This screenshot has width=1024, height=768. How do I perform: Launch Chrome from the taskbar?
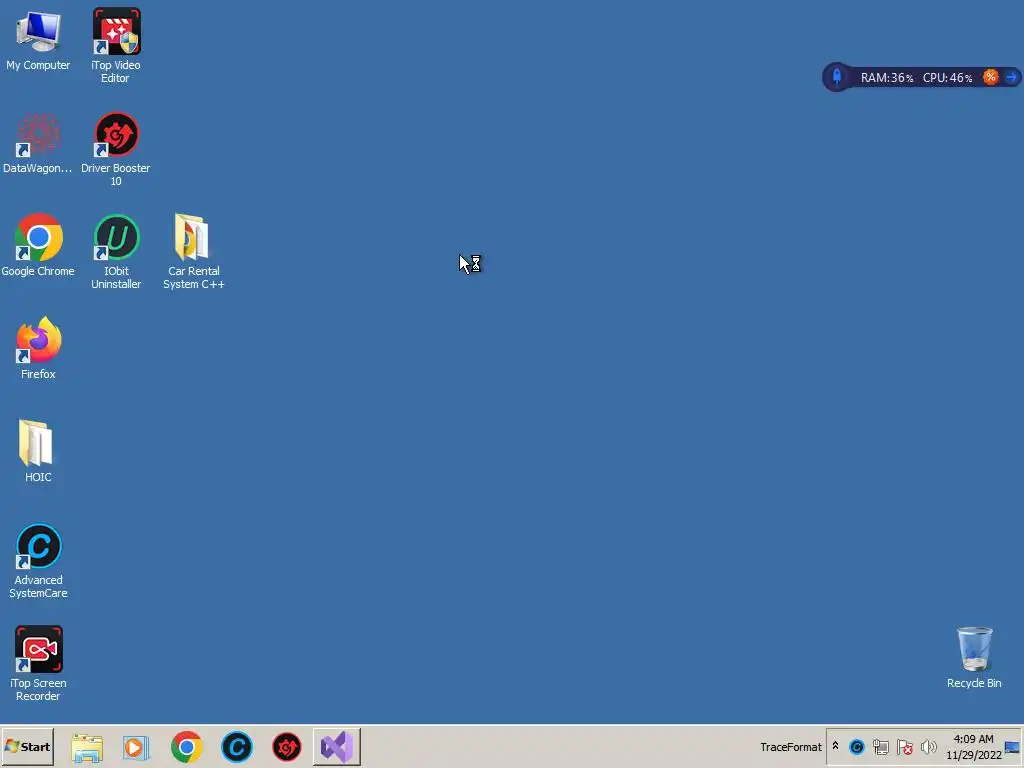(187, 747)
